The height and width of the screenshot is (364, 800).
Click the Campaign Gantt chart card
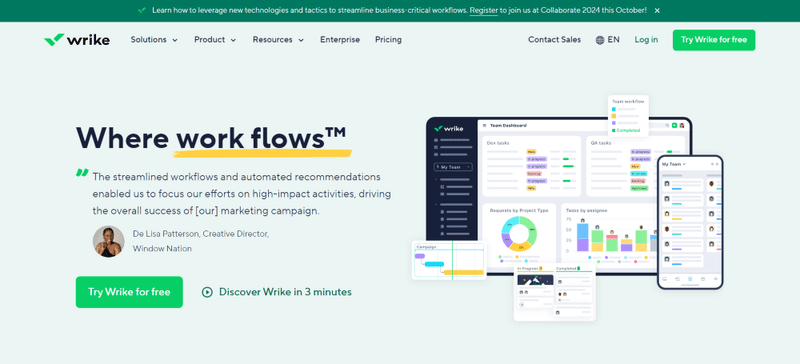449,260
